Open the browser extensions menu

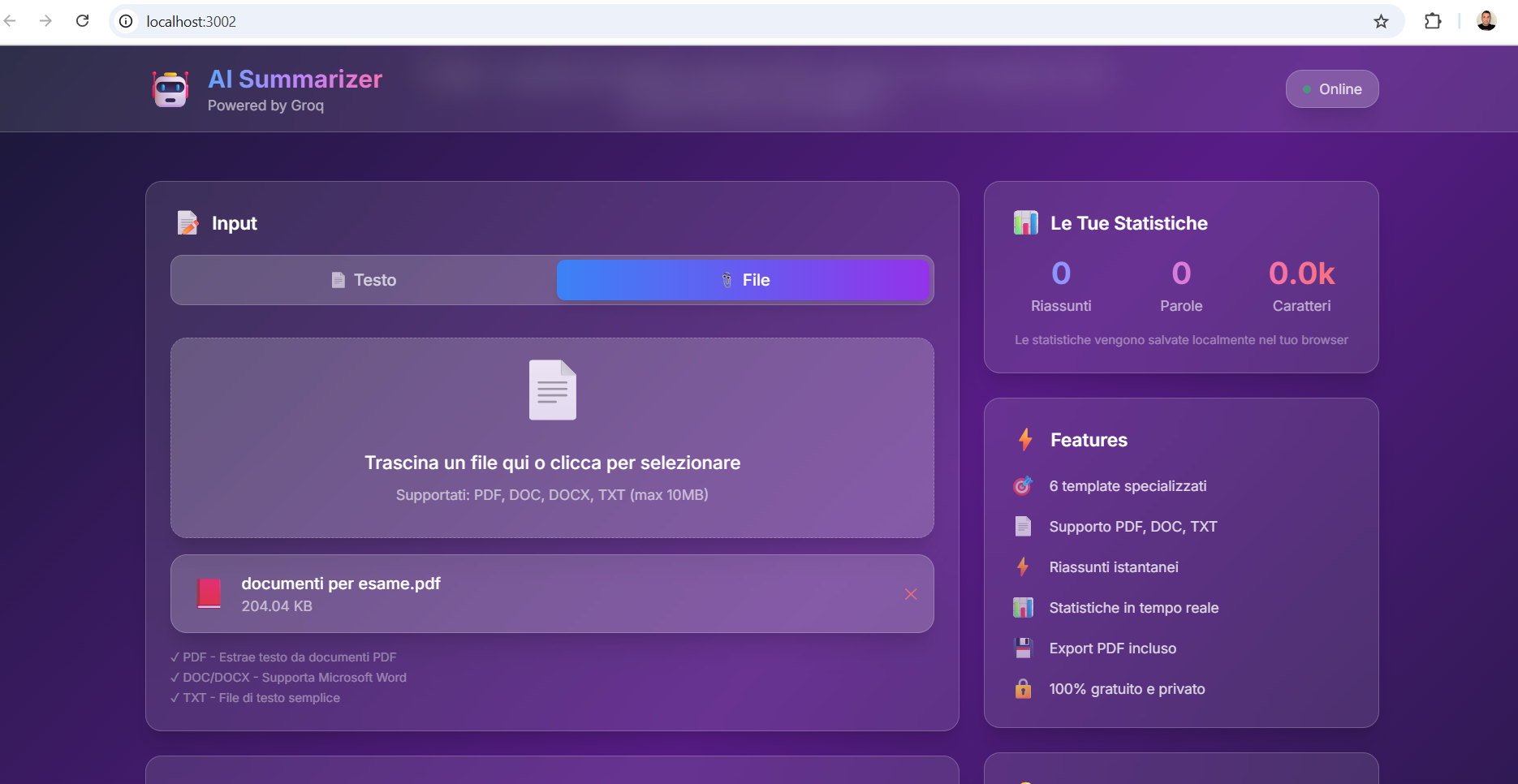(x=1433, y=21)
